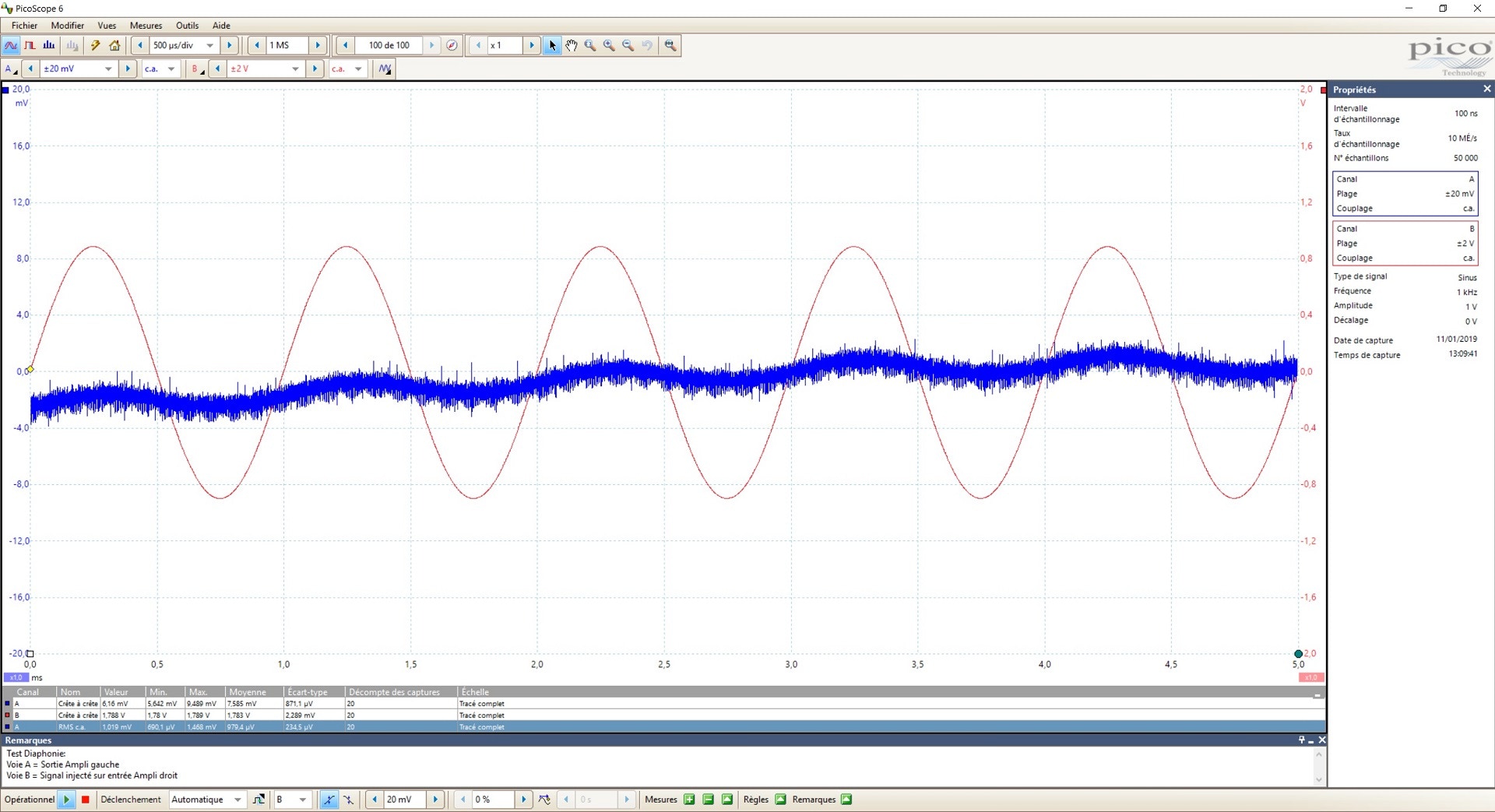Open Channel B ±2 V range dropdown
The height and width of the screenshot is (812, 1495).
coord(295,69)
